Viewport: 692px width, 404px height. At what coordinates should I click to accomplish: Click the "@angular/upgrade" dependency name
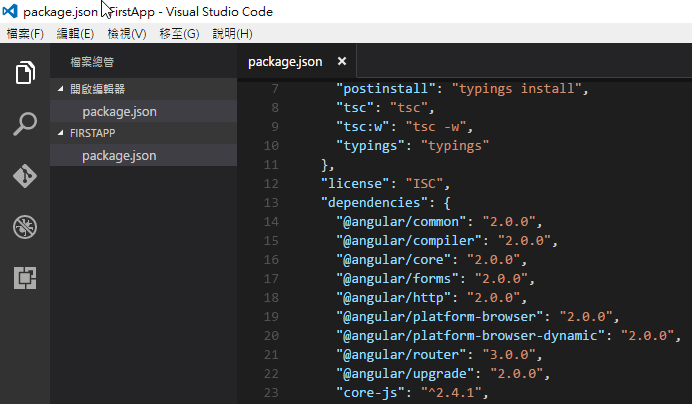coord(405,374)
